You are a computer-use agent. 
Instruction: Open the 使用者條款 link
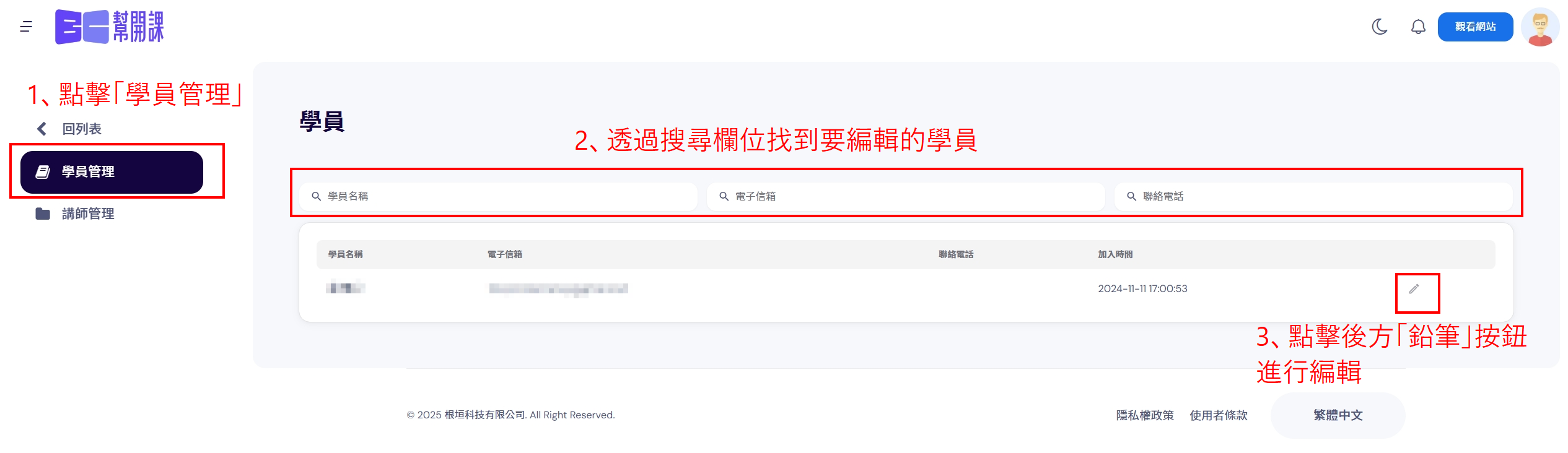point(1218,415)
